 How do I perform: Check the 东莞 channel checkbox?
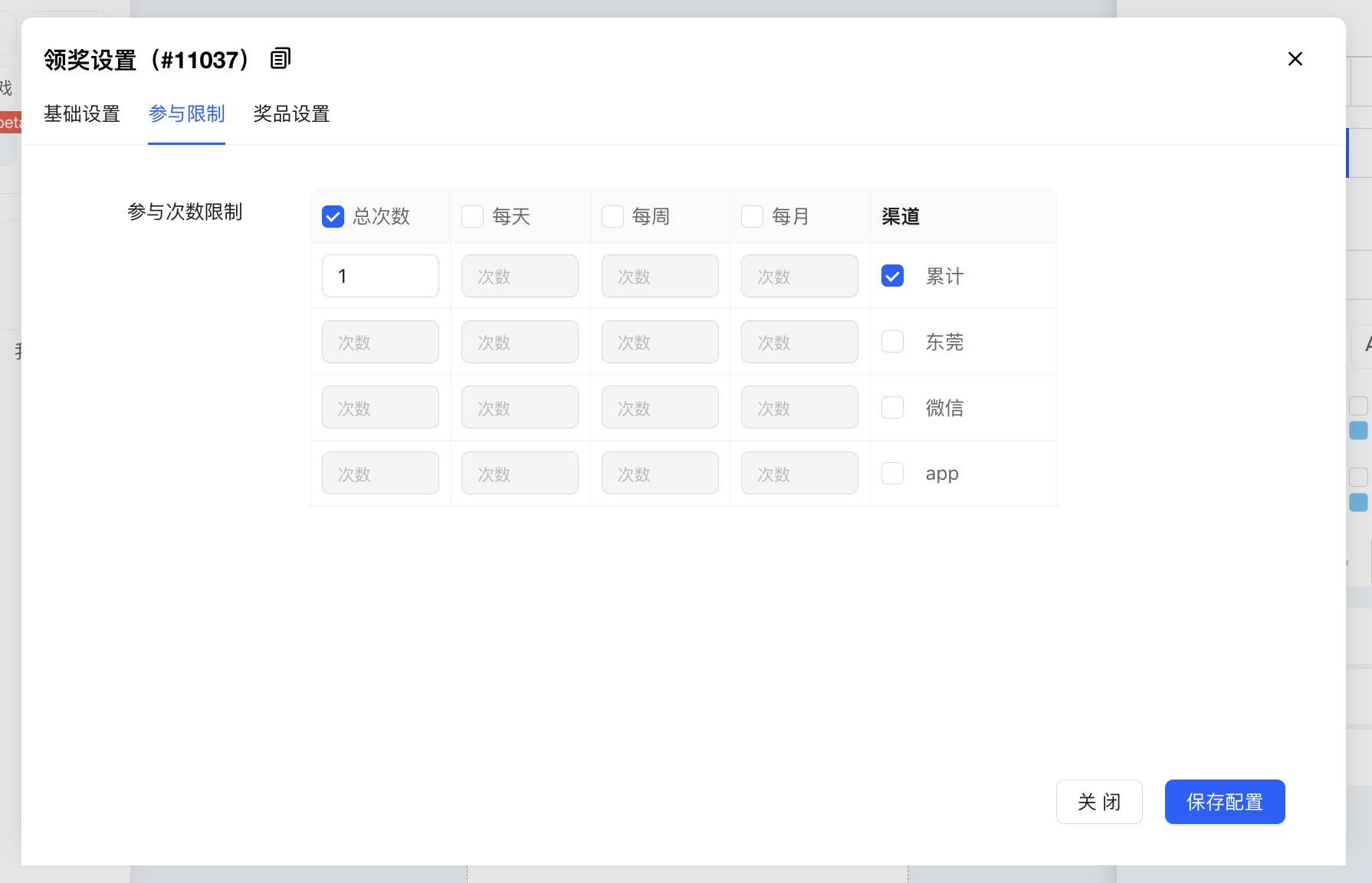click(x=892, y=342)
